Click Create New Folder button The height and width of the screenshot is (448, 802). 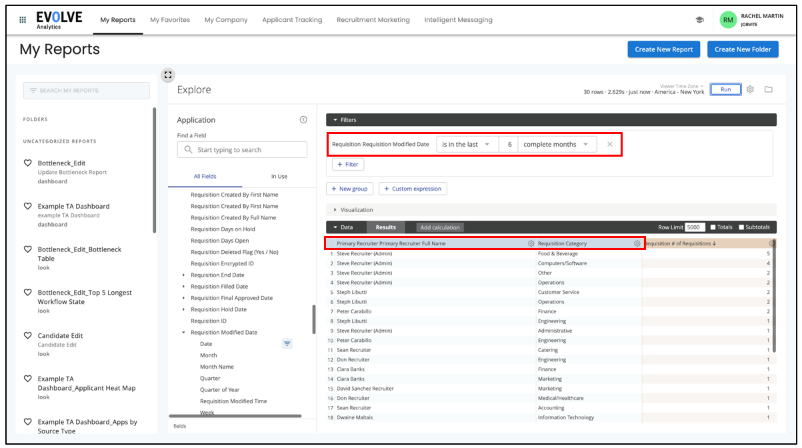click(x=743, y=50)
